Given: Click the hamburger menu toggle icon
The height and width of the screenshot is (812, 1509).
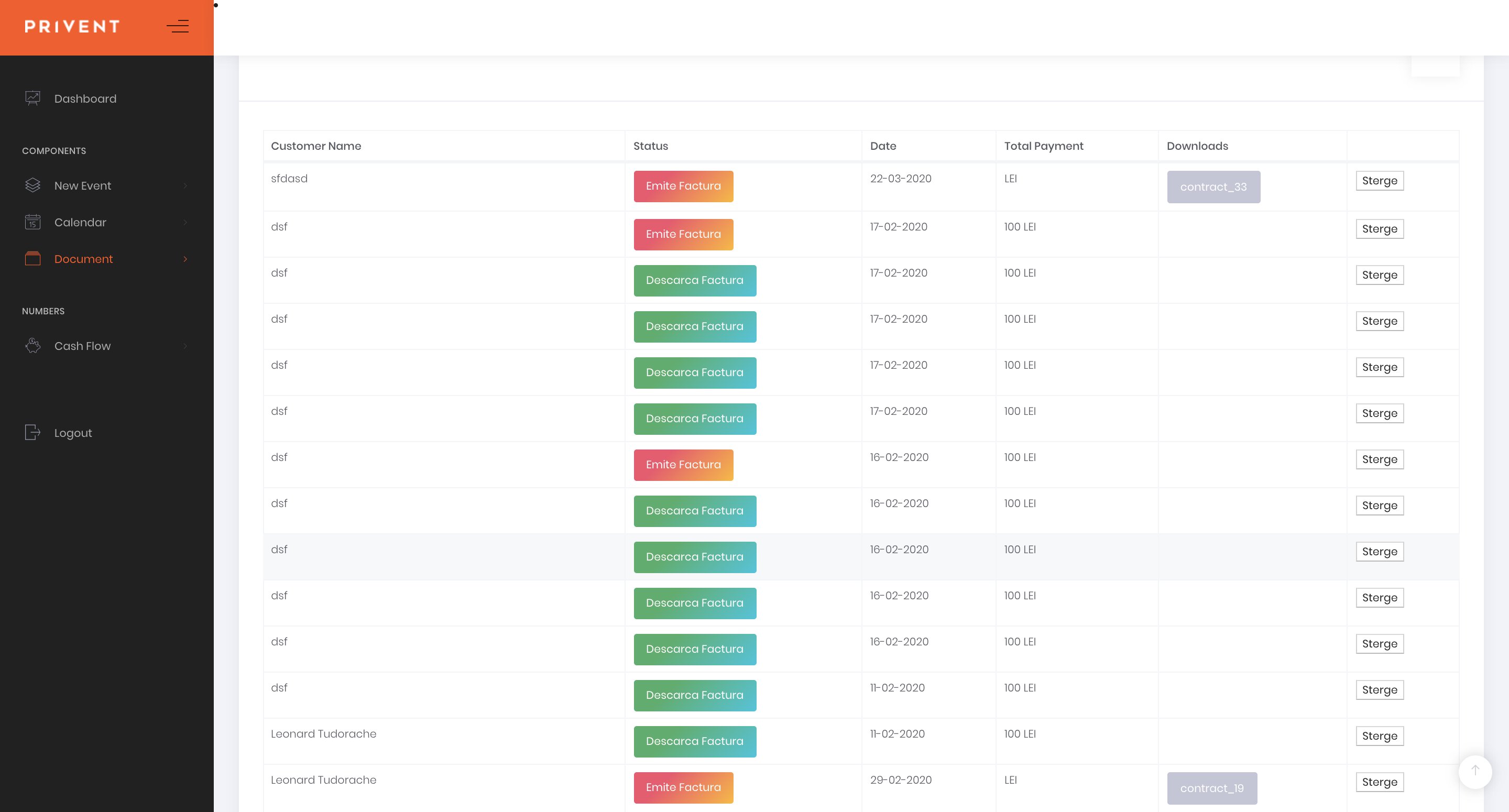Looking at the screenshot, I should point(178,26).
